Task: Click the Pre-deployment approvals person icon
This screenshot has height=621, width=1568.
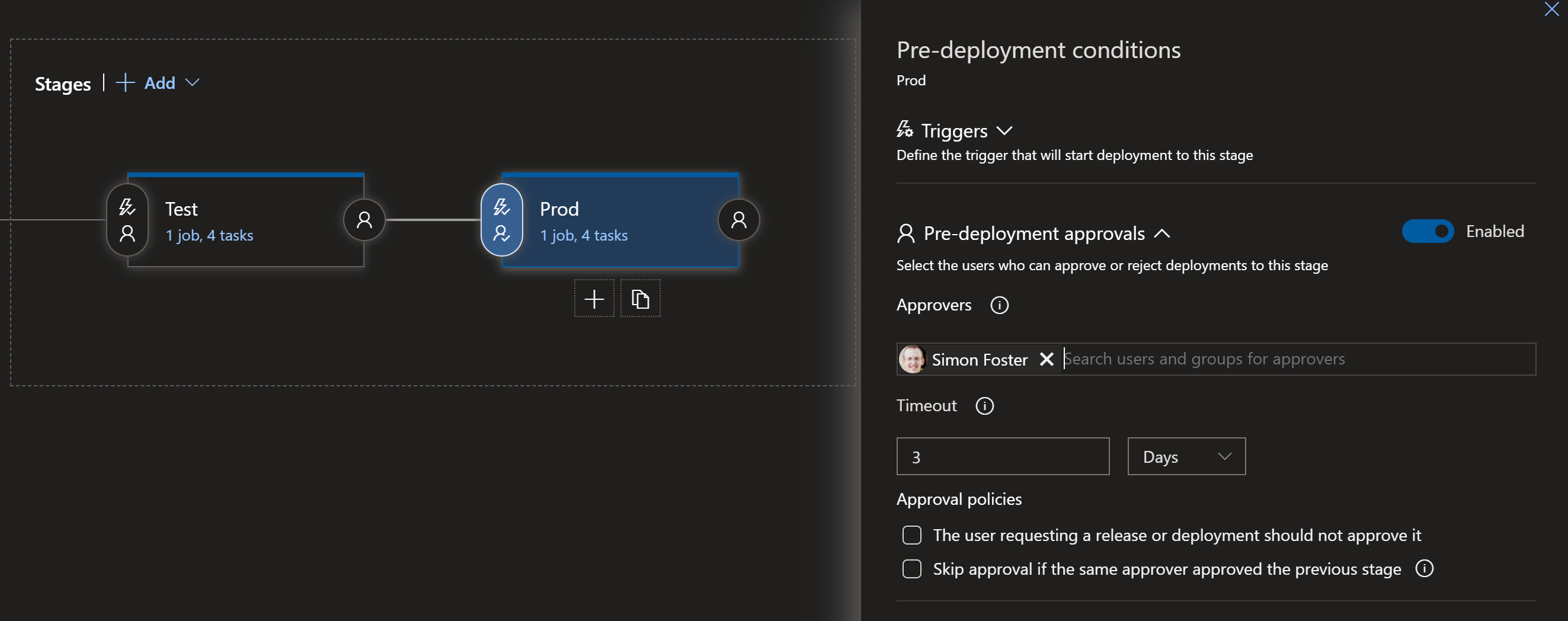Action: pos(905,233)
